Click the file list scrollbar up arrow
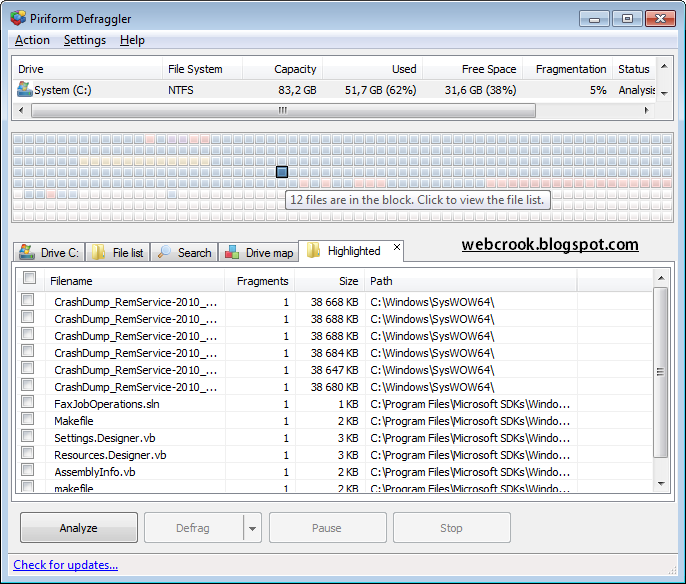The image size is (686, 584). tap(661, 278)
